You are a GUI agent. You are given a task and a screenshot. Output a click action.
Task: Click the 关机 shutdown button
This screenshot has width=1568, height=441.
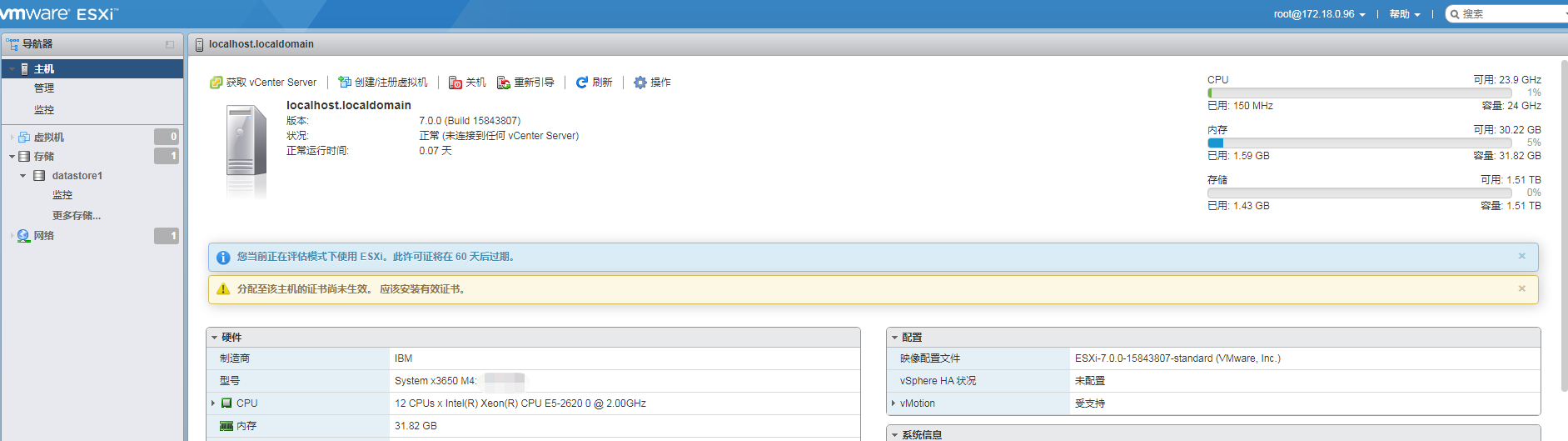pyautogui.click(x=467, y=83)
